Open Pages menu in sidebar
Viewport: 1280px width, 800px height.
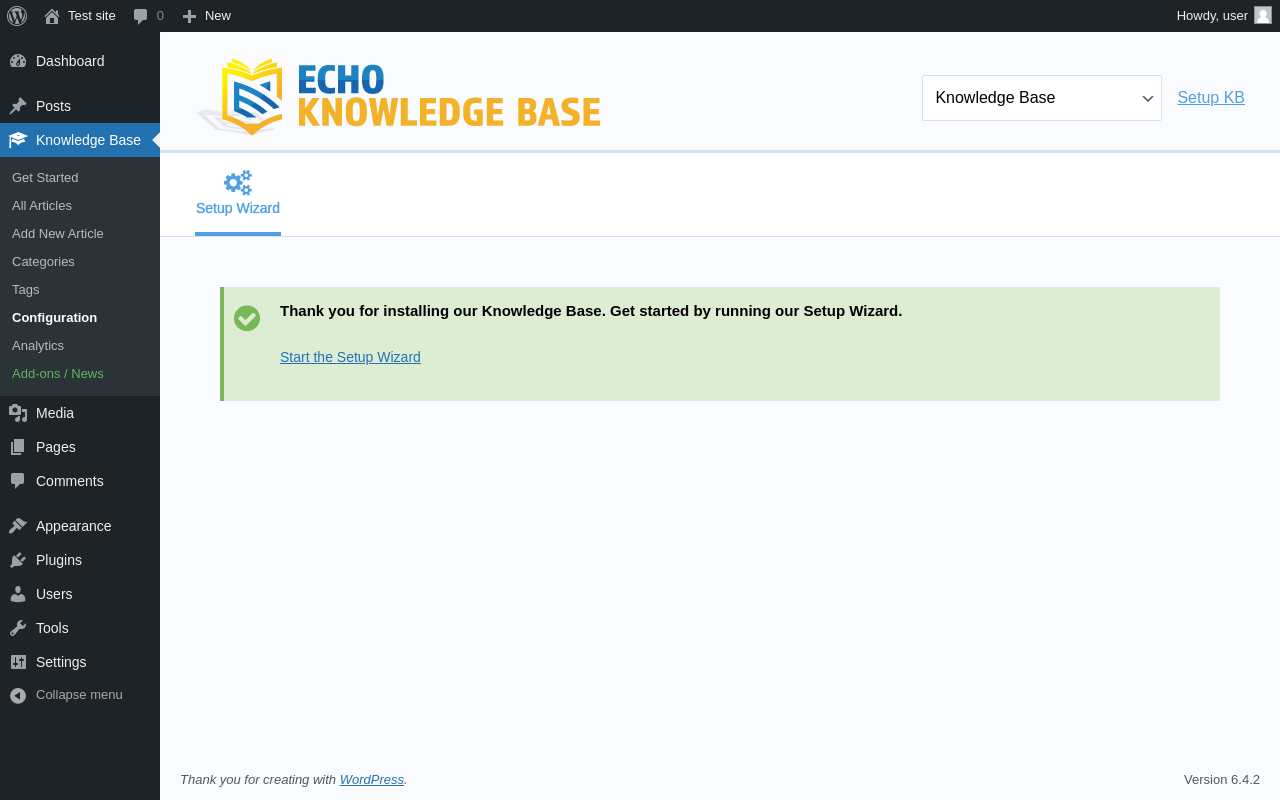(80, 447)
